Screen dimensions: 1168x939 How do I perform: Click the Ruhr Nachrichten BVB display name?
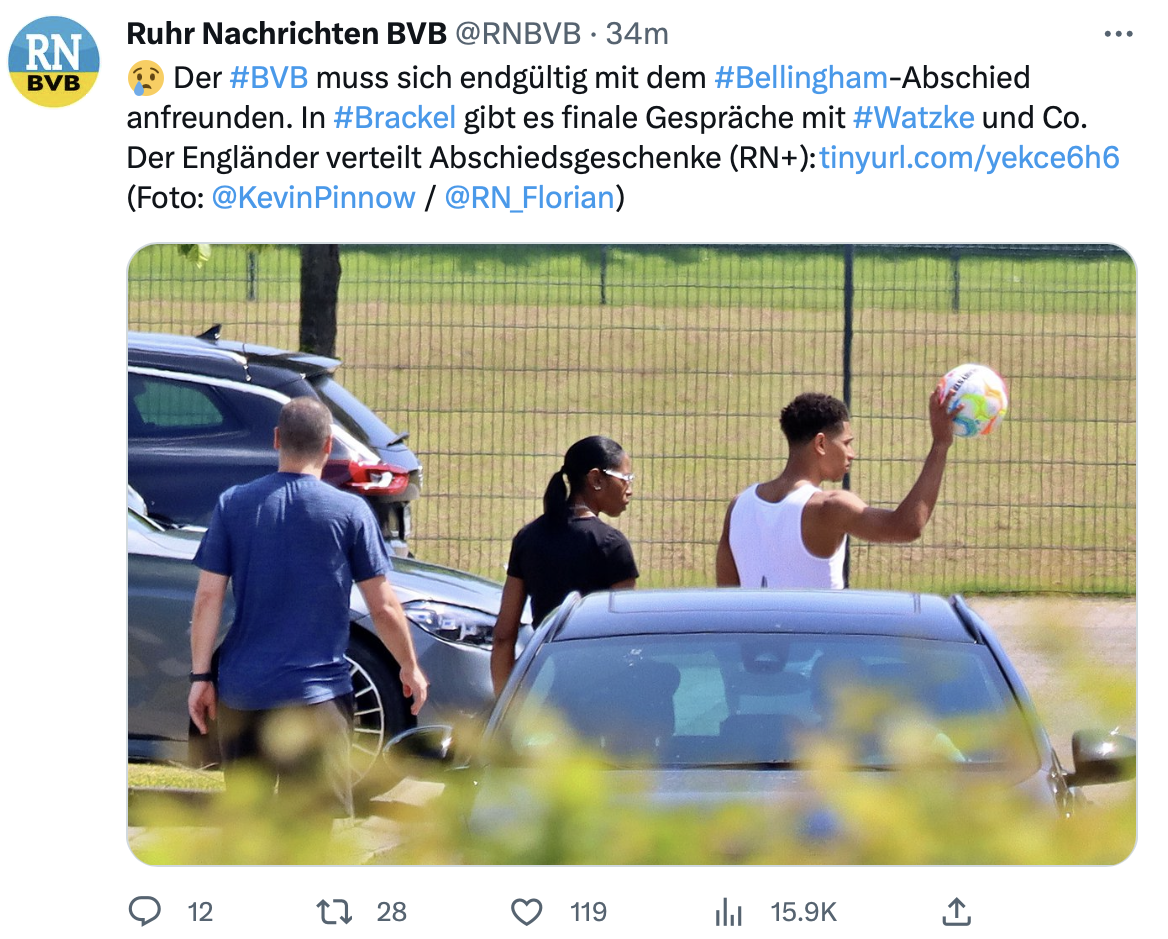coord(287,34)
